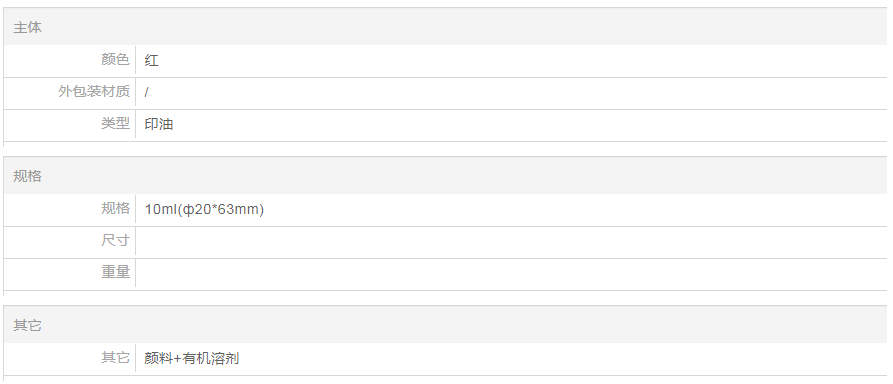
Task: Click the empty 尺寸 value cell
Action: coord(511,241)
